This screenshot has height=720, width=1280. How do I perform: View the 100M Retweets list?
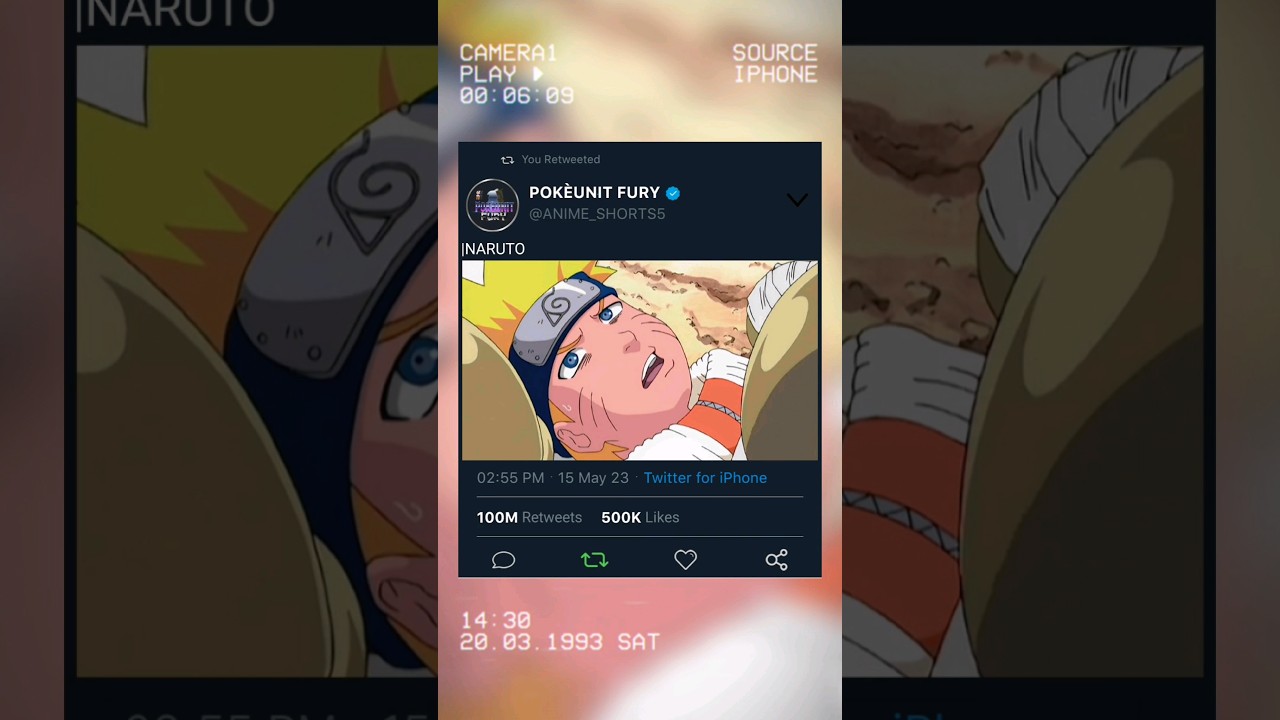pyautogui.click(x=529, y=517)
